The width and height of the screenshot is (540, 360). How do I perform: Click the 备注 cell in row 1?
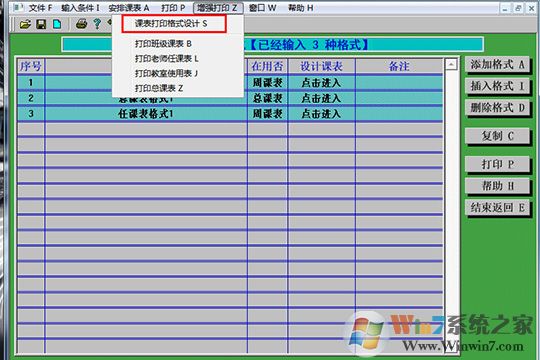399,83
